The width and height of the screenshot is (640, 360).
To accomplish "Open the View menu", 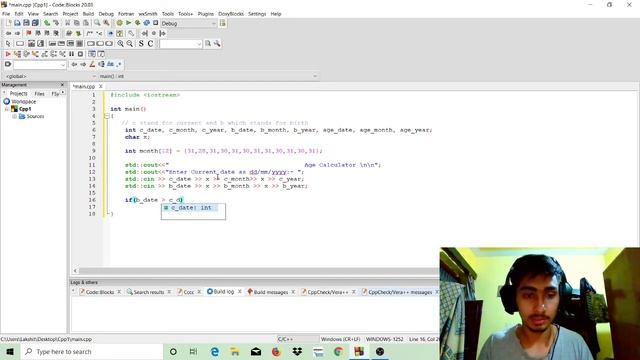I will click(33, 14).
